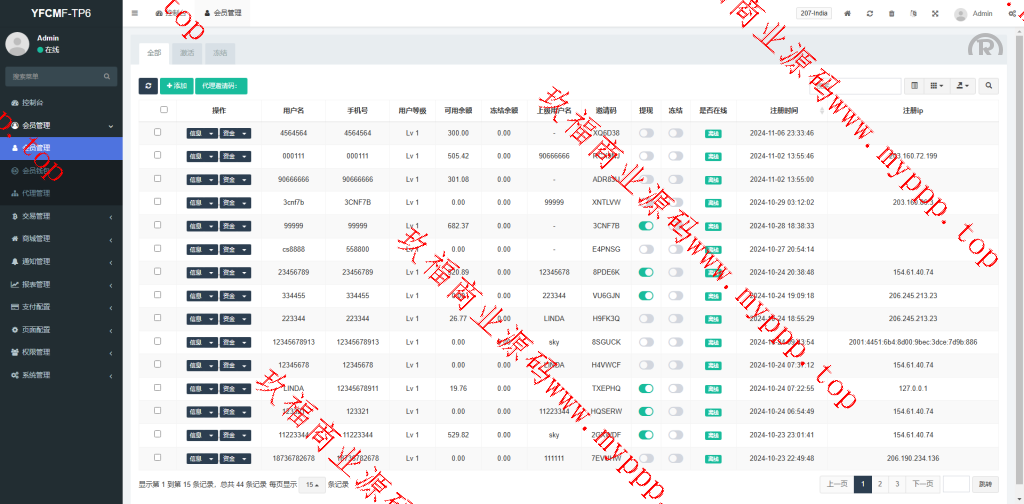This screenshot has width=1024, height=504.
Task: Toggle table card view icon
Action: point(915,86)
